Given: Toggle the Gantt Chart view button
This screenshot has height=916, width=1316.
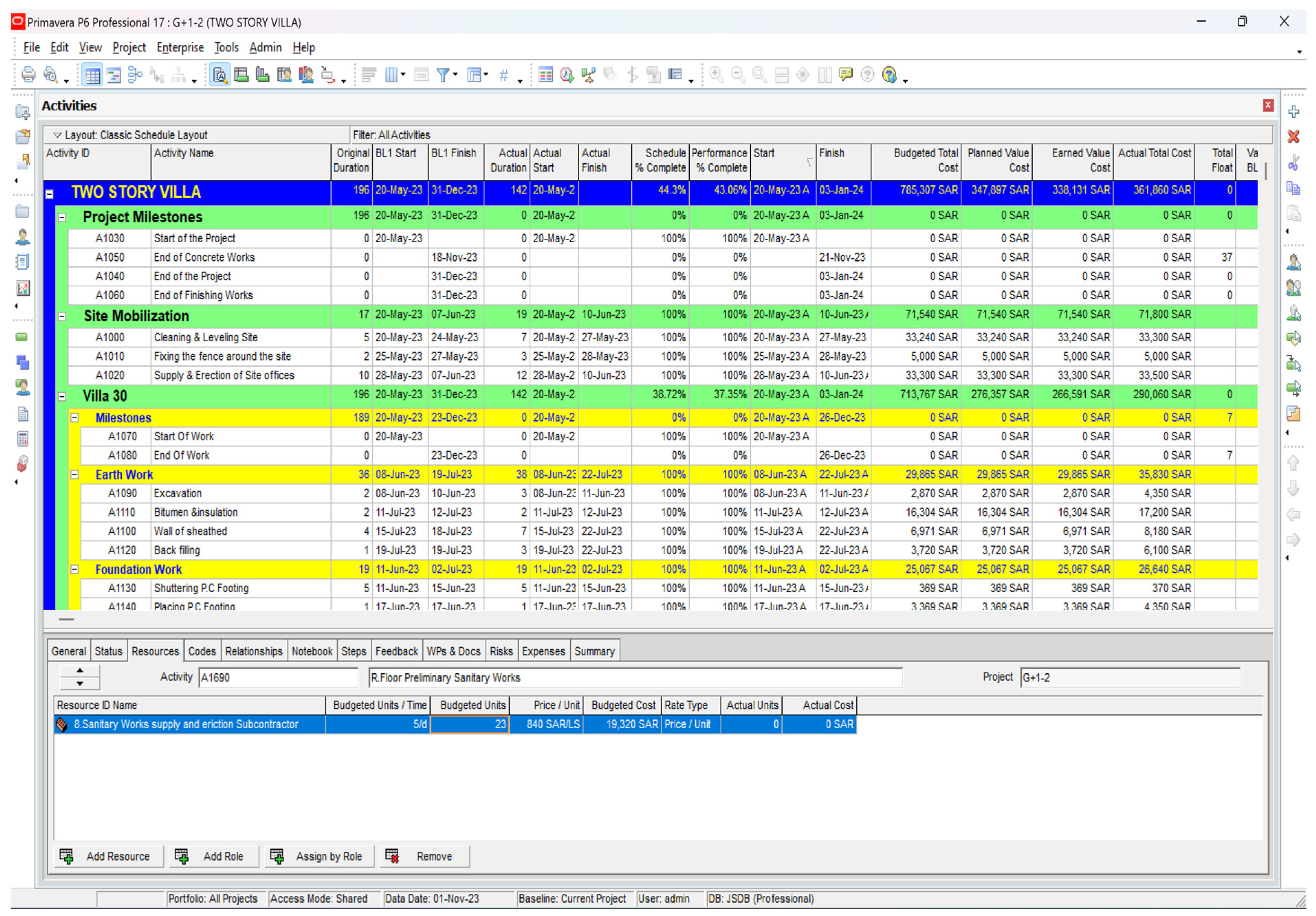Looking at the screenshot, I should [x=113, y=75].
